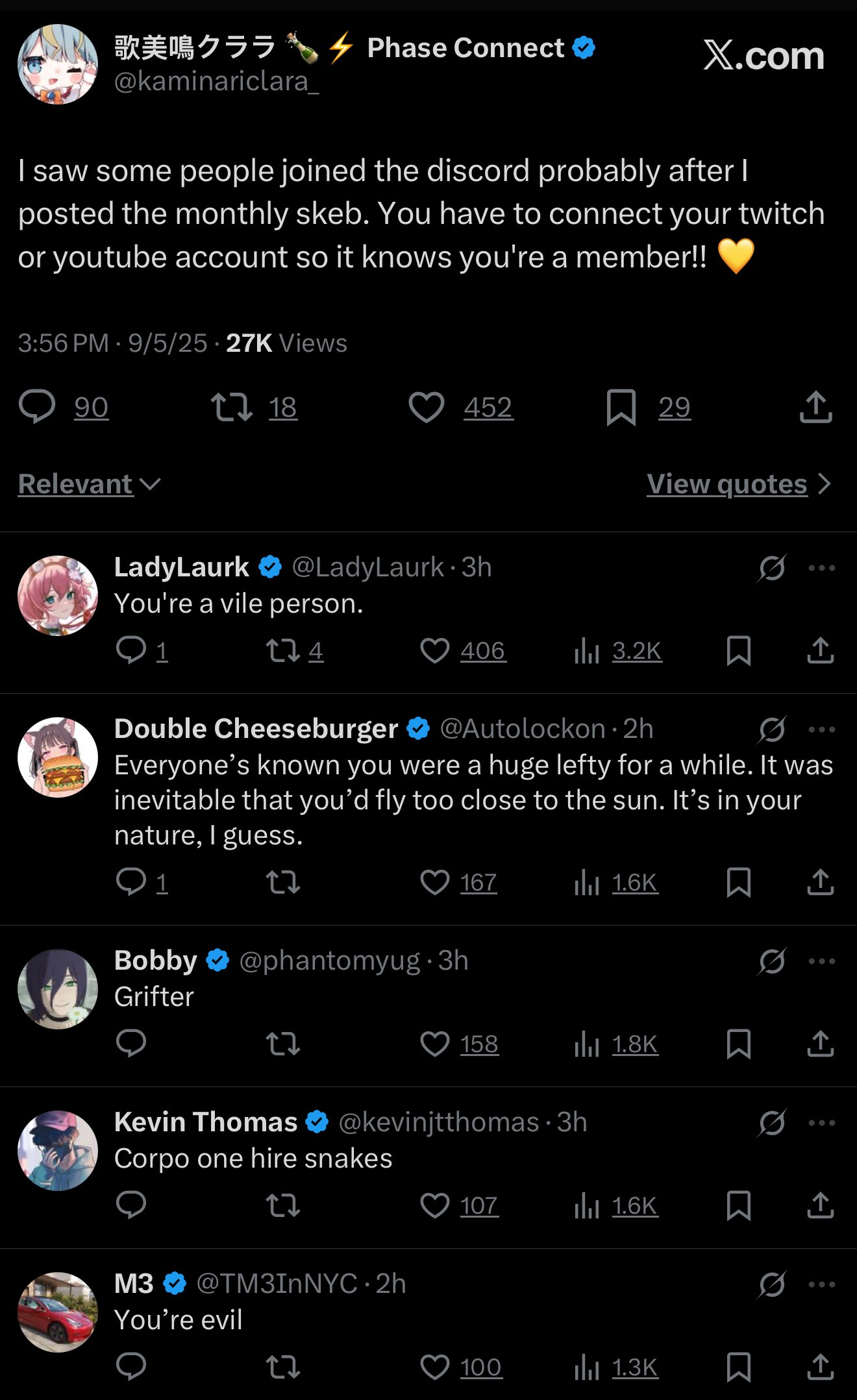Open more options on Bobby's reply
Viewport: 857px width, 1400px height.
click(821, 961)
